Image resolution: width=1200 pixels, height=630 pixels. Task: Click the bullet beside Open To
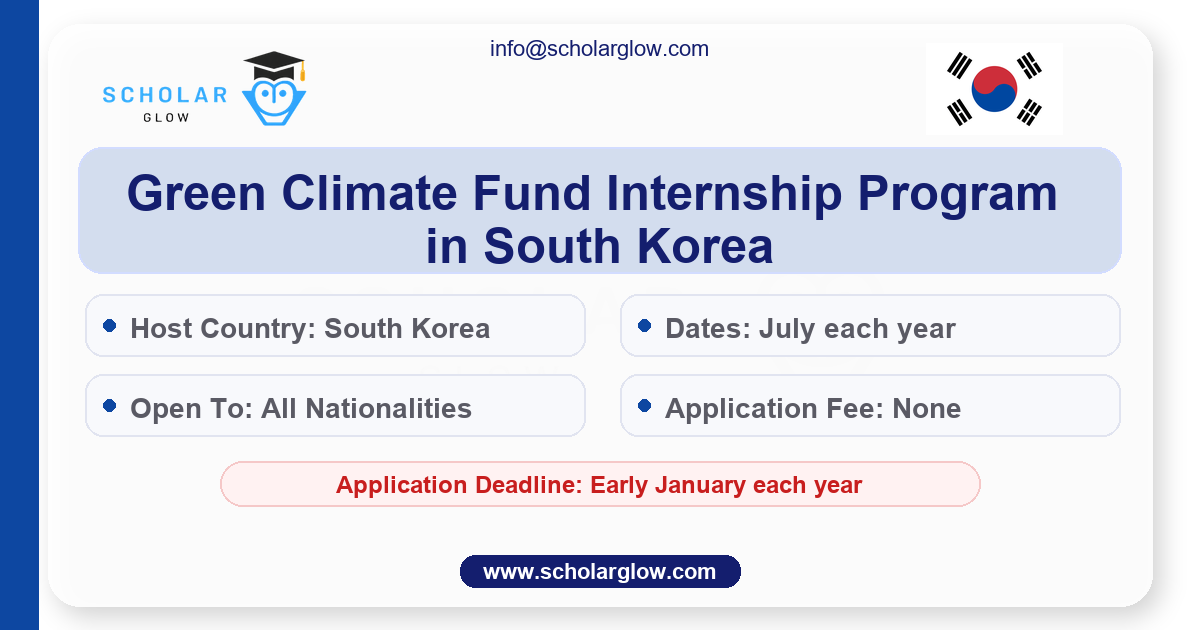[x=110, y=406]
